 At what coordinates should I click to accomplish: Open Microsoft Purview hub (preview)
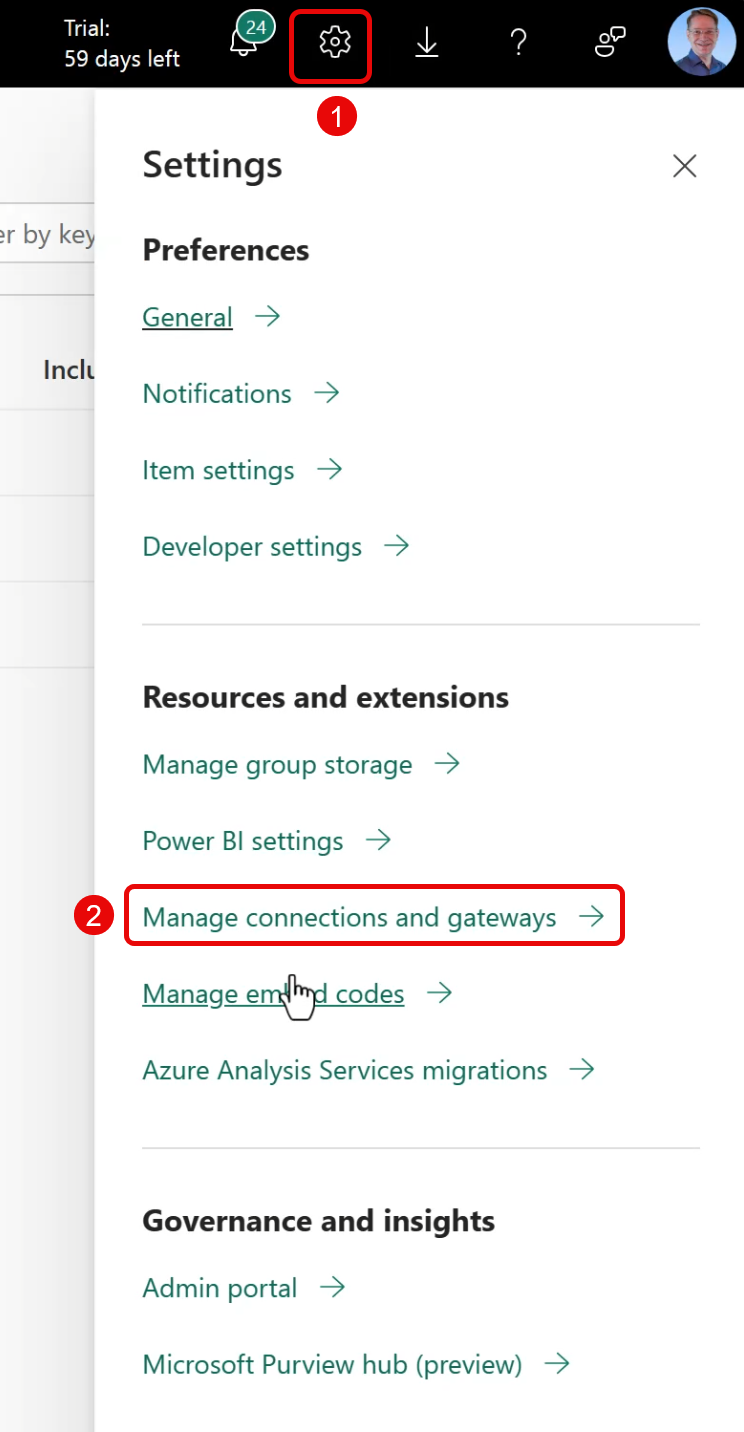332,1365
